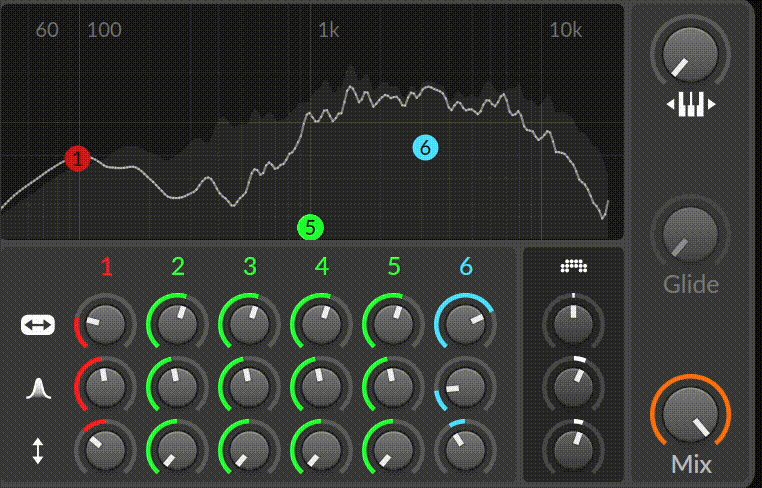
Task: Shift pitch up with the right arrow beside the keyboard
Action: pos(711,104)
